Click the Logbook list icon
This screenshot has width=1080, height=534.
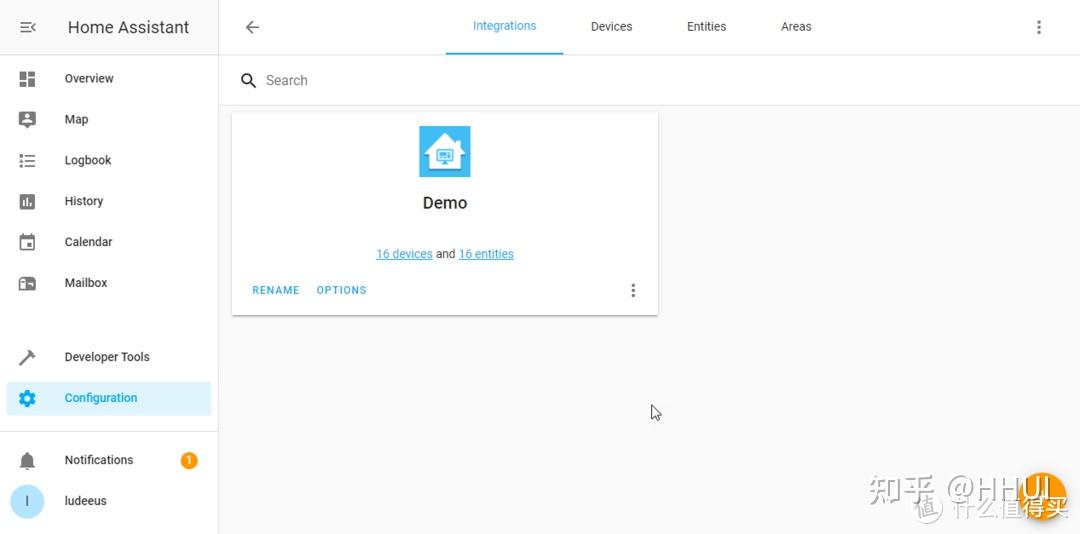point(27,161)
